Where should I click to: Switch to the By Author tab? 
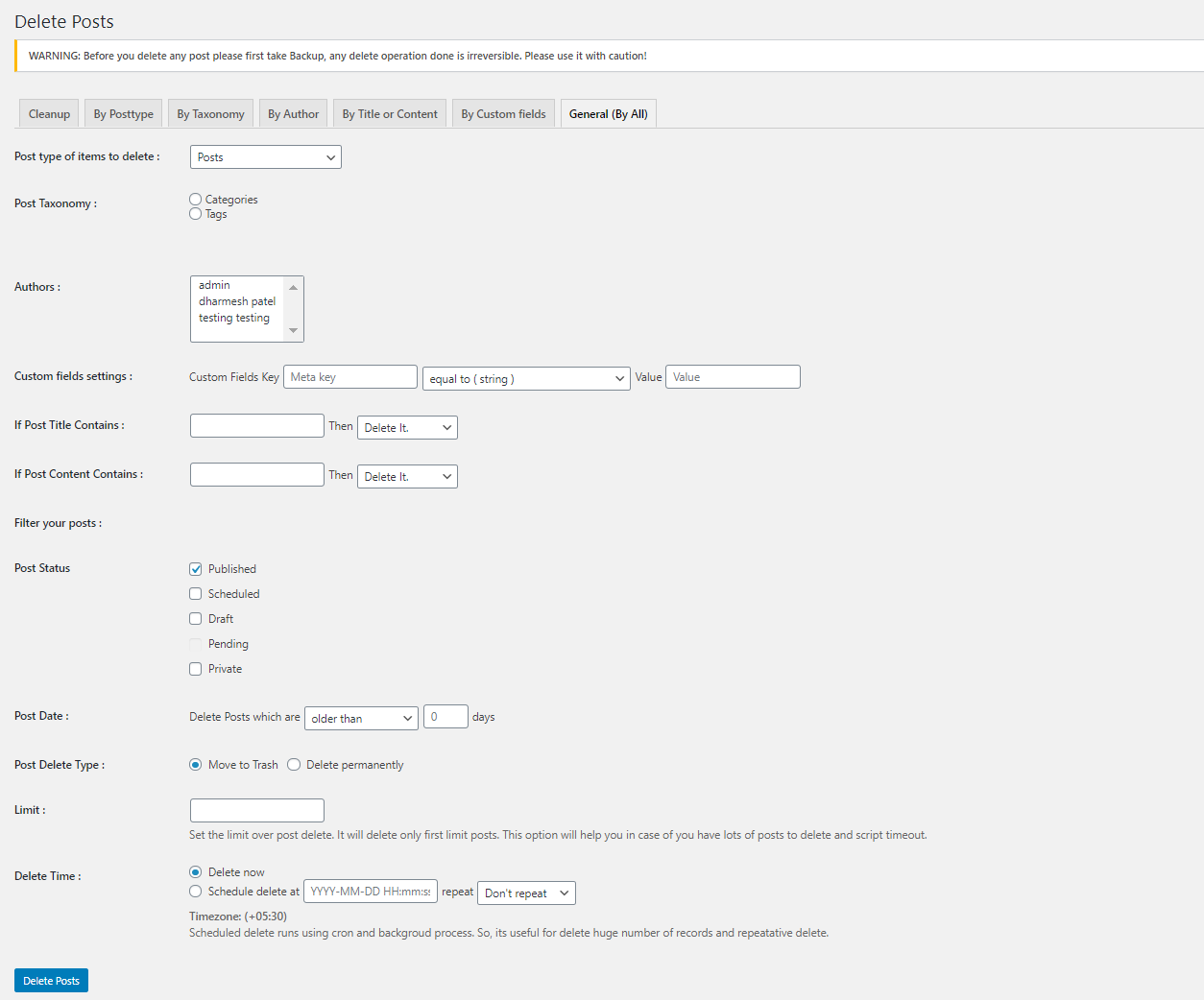coord(293,112)
